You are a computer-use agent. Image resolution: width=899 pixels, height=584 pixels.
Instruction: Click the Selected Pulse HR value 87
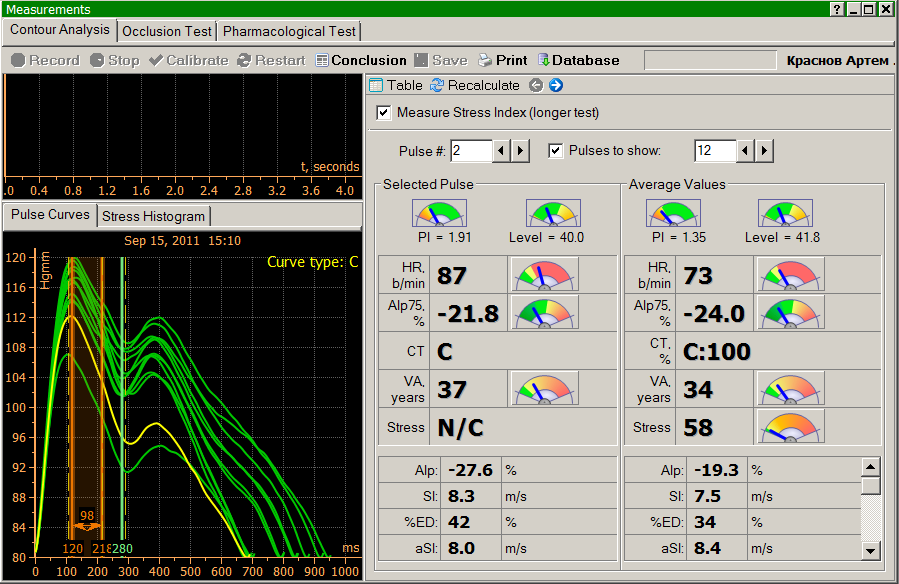click(452, 276)
